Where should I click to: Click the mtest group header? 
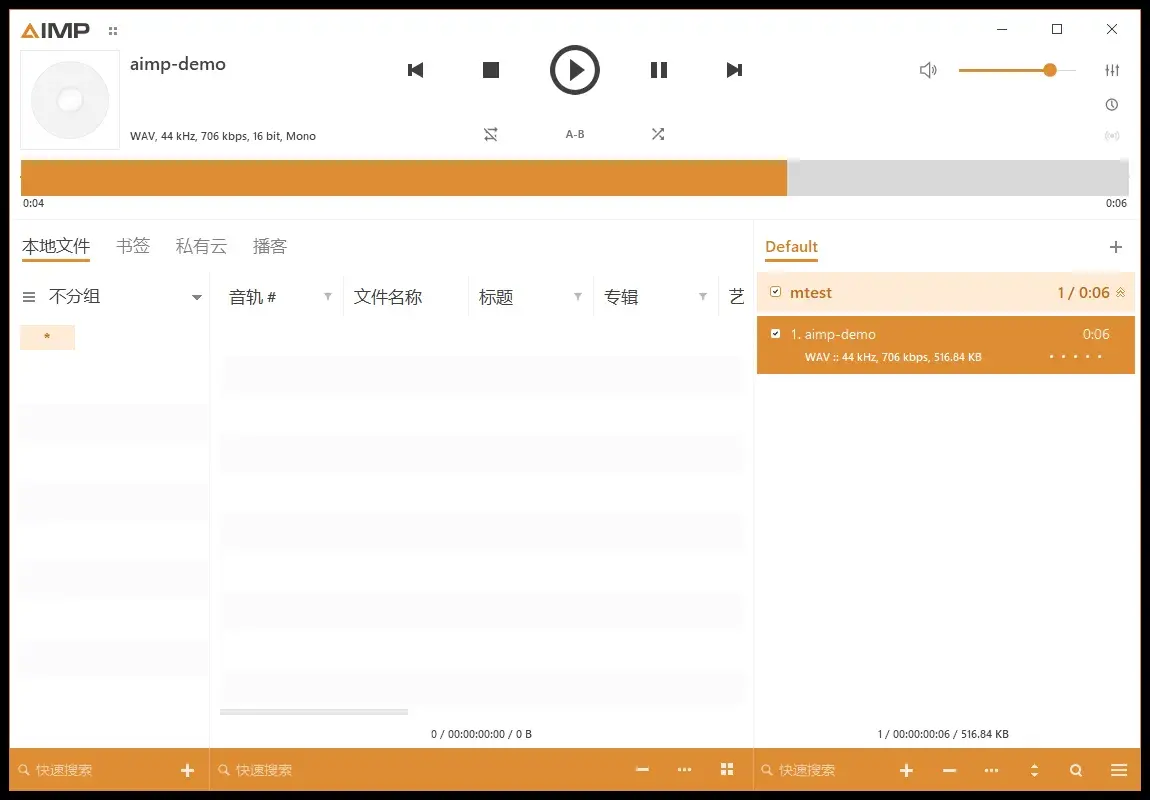(945, 293)
